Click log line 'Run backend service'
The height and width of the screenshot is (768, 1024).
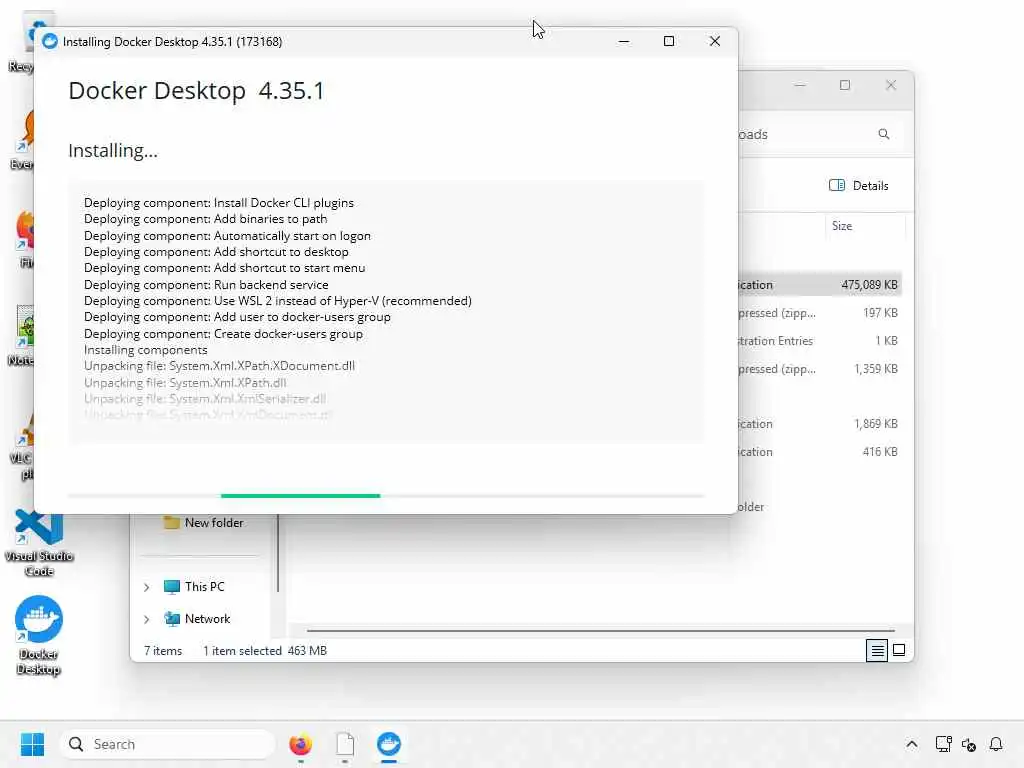click(206, 285)
